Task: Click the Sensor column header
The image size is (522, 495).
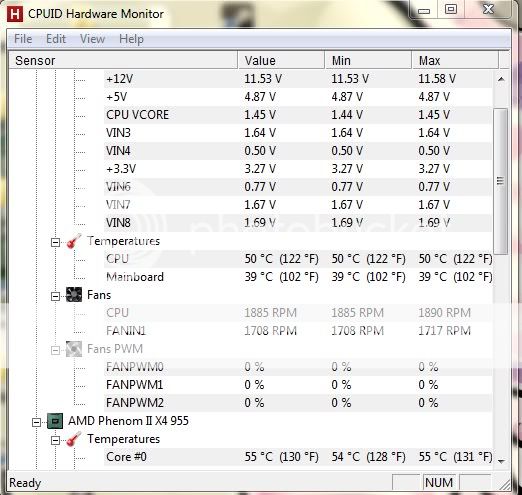Action: [123, 60]
